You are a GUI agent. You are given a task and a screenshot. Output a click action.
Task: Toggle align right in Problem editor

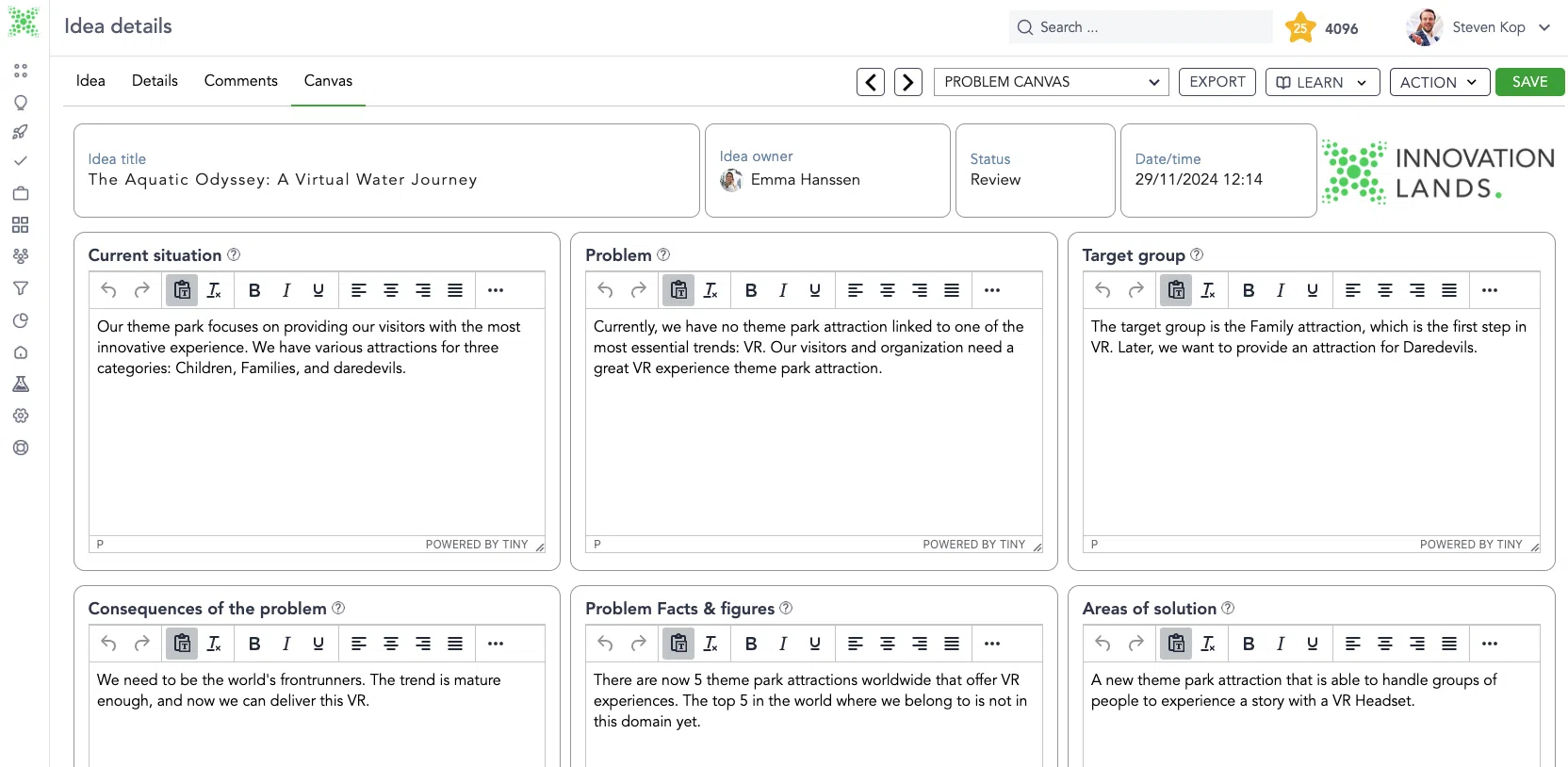tap(920, 290)
